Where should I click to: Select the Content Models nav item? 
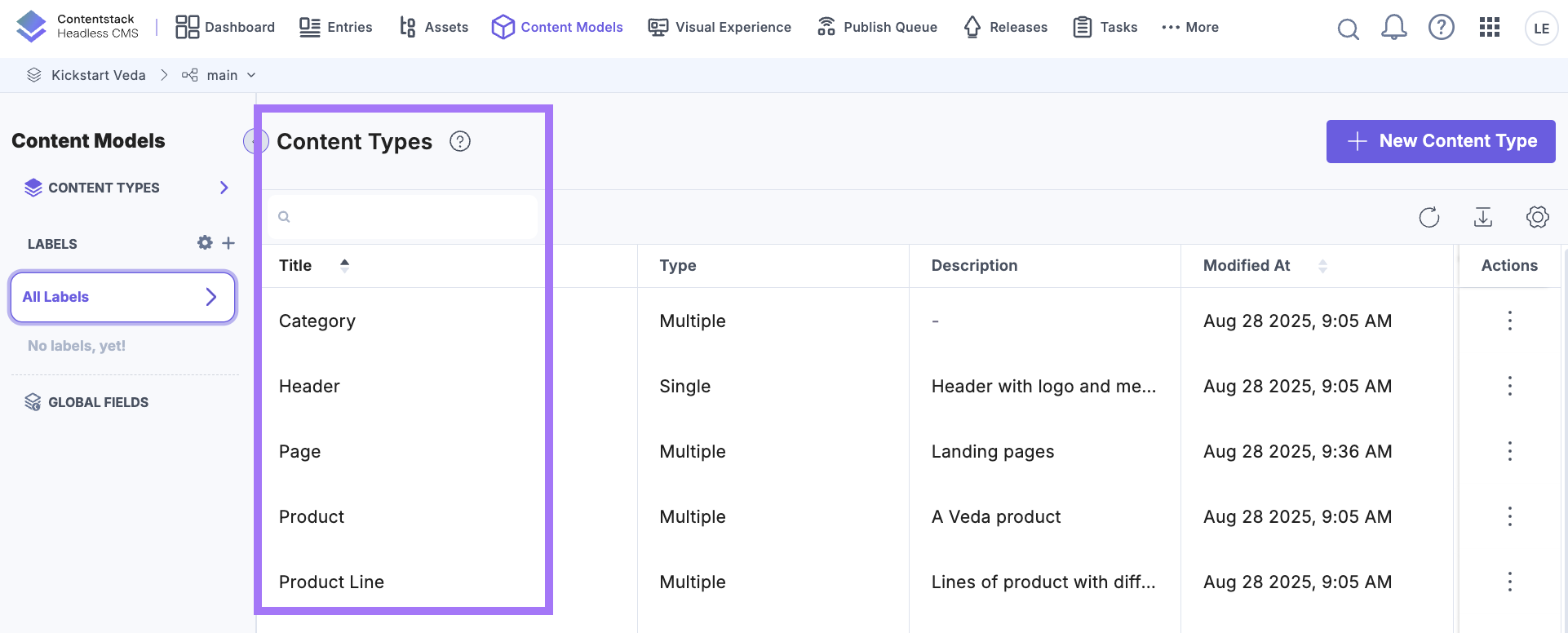557,27
